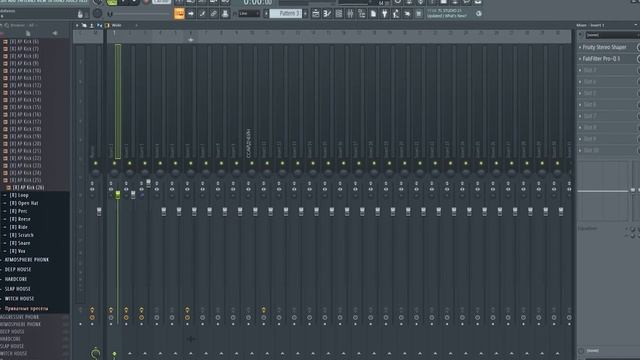Click the icon right of What's New text

479,13
